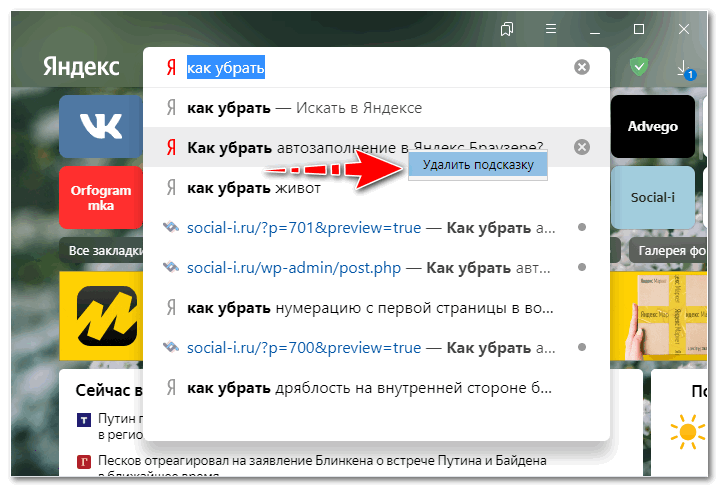Open the browser hamburger menu
This screenshot has width=719, height=488.
coord(551,29)
